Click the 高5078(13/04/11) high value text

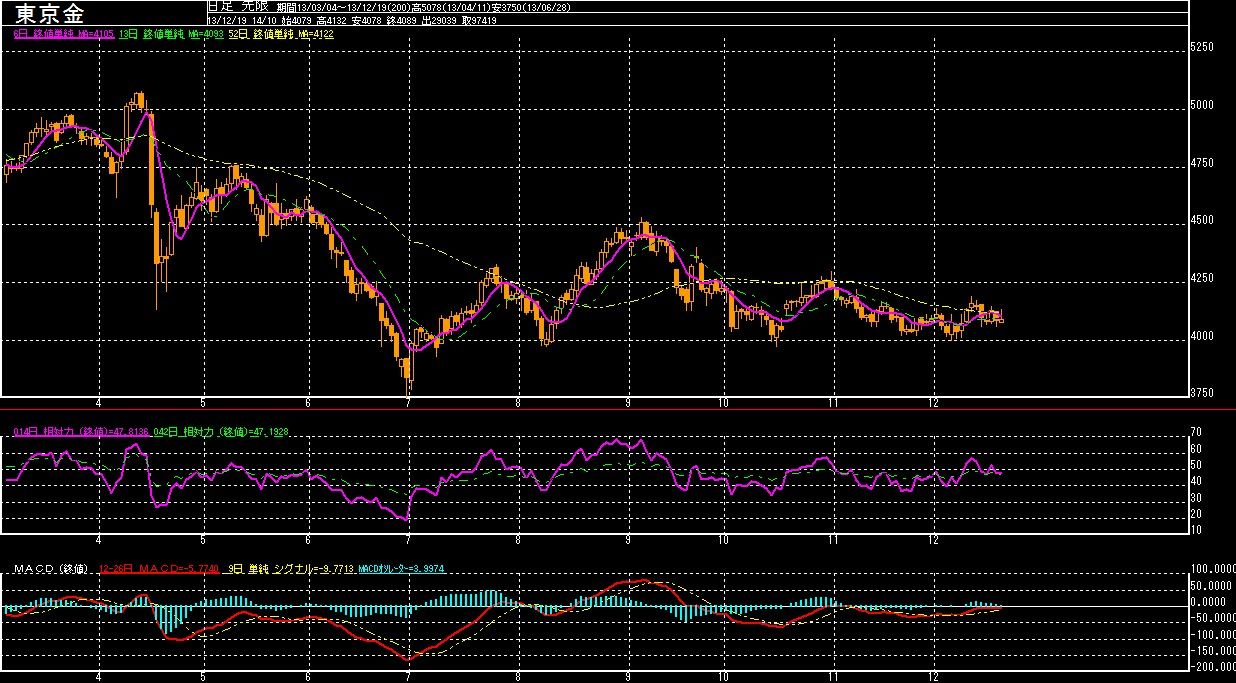451,7
